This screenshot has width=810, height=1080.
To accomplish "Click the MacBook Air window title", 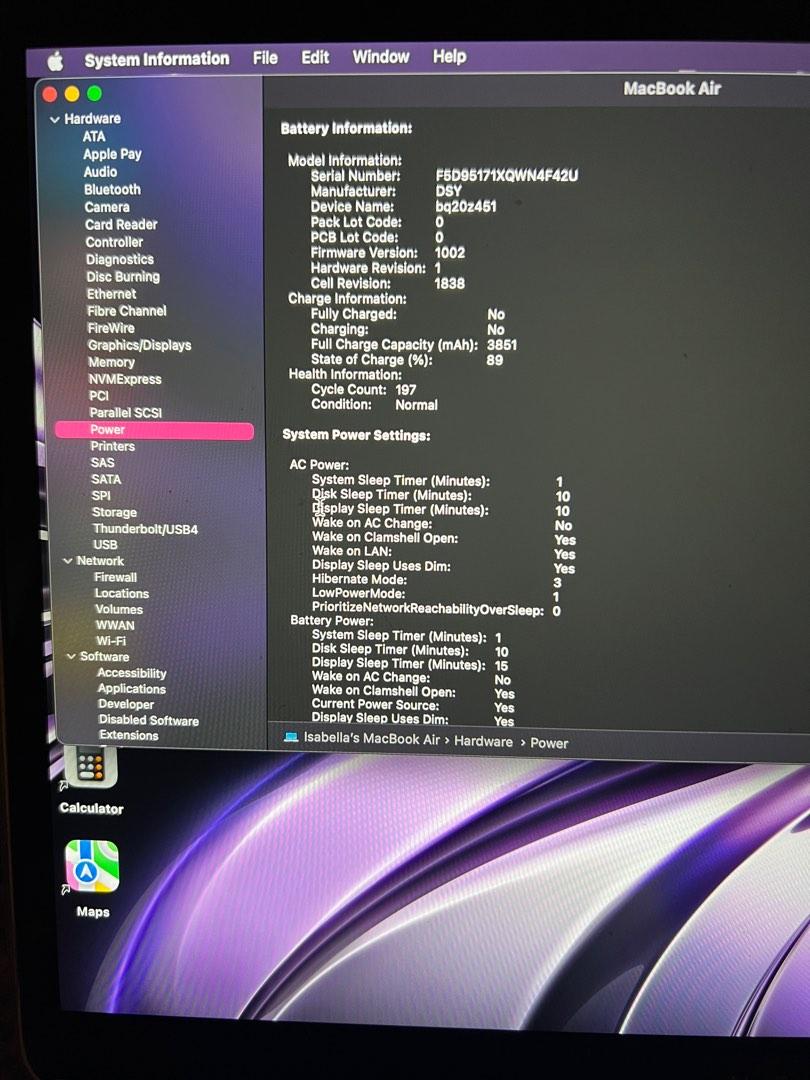I will click(x=672, y=89).
